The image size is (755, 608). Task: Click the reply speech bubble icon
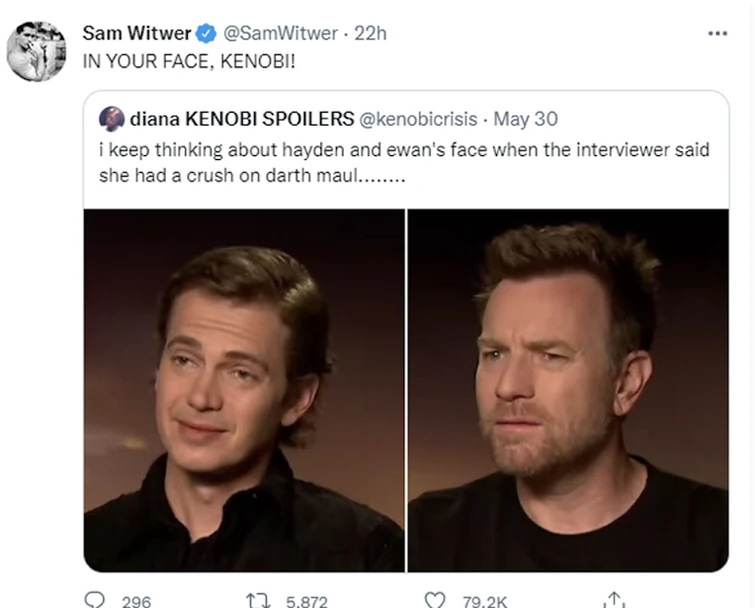tap(96, 599)
